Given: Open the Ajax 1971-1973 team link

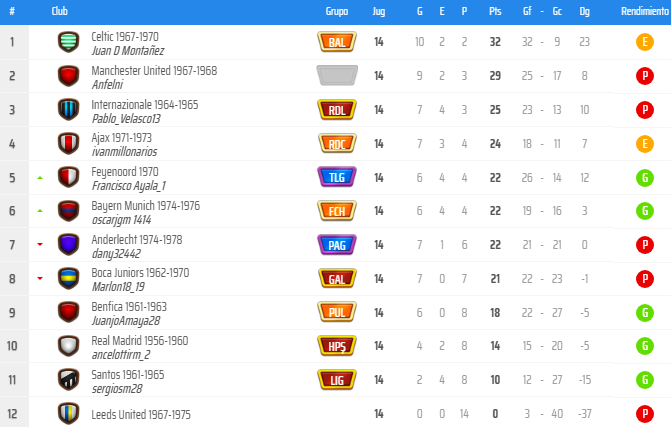Looking at the screenshot, I should [122, 138].
